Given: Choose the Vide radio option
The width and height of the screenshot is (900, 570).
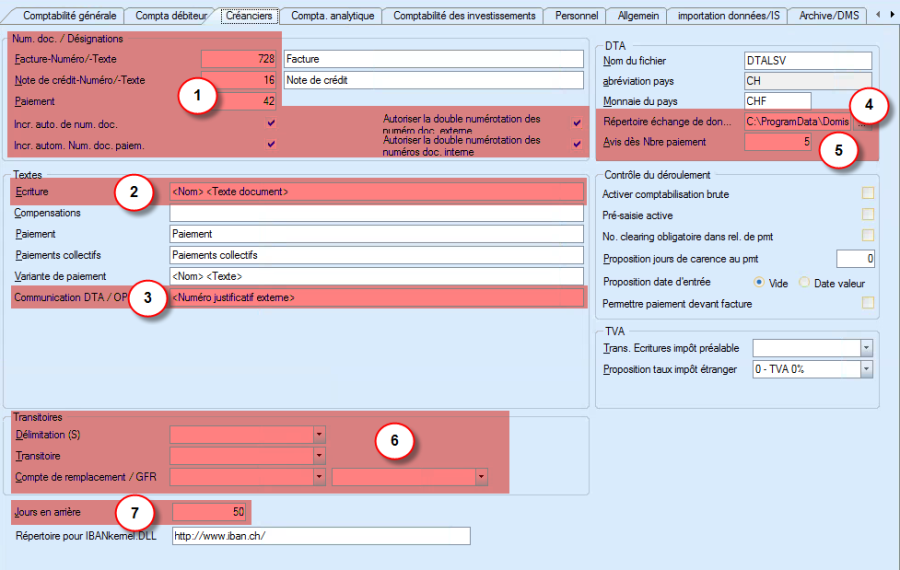Looking at the screenshot, I should (759, 283).
